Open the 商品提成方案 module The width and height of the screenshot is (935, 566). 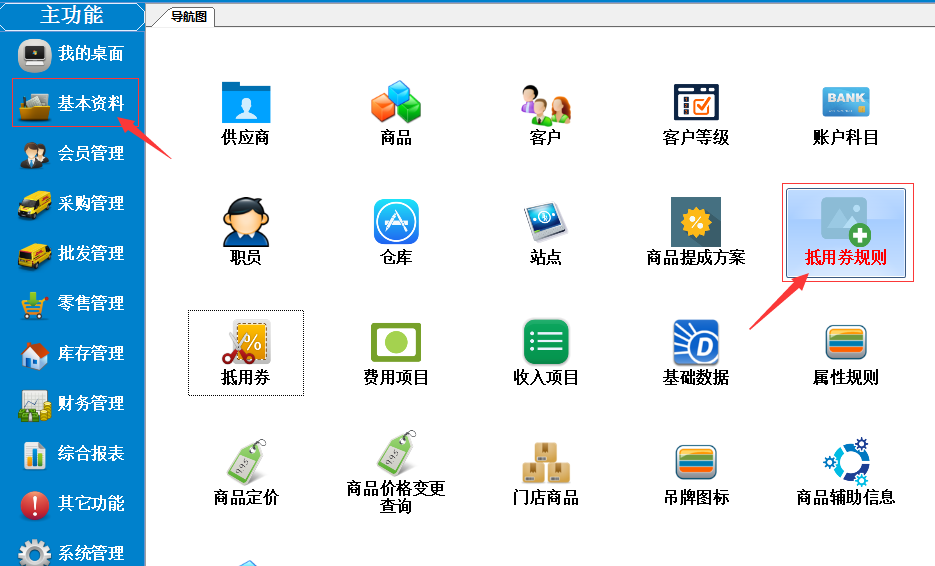tap(696, 233)
